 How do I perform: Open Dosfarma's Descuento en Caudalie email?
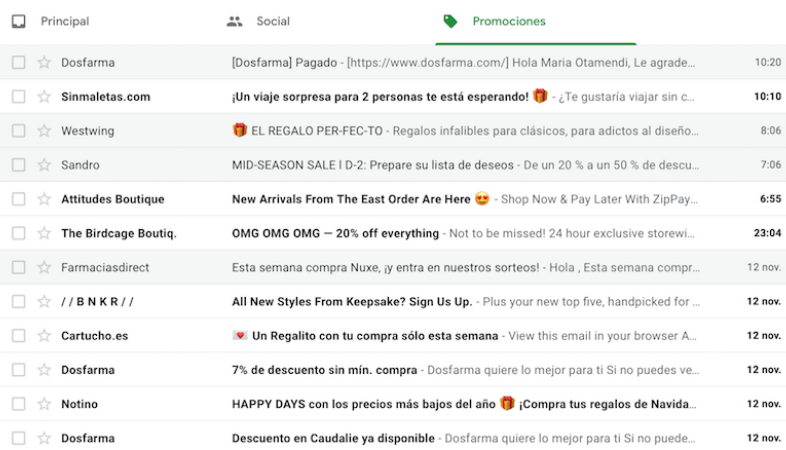pos(400,438)
